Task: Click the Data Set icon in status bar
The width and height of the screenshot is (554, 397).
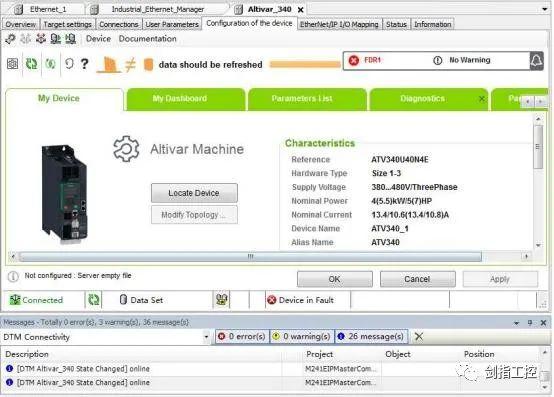Action: (123, 300)
